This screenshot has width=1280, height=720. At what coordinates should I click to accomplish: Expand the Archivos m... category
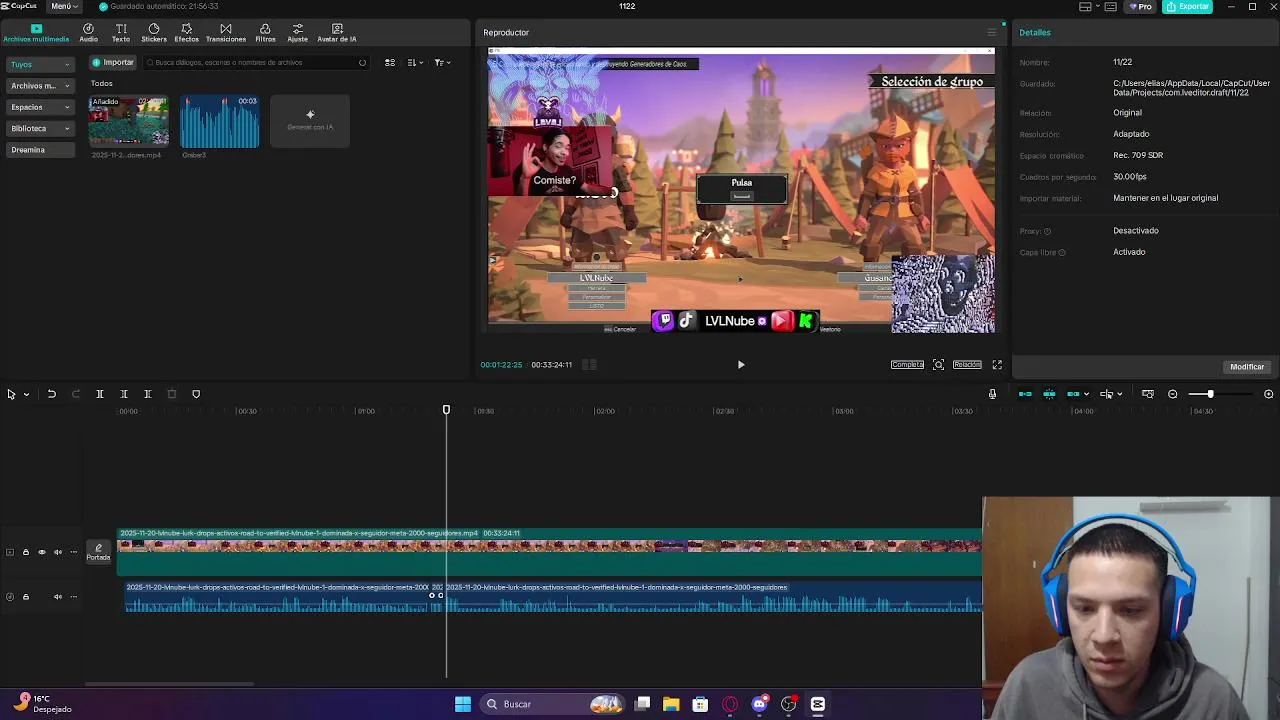coord(40,86)
